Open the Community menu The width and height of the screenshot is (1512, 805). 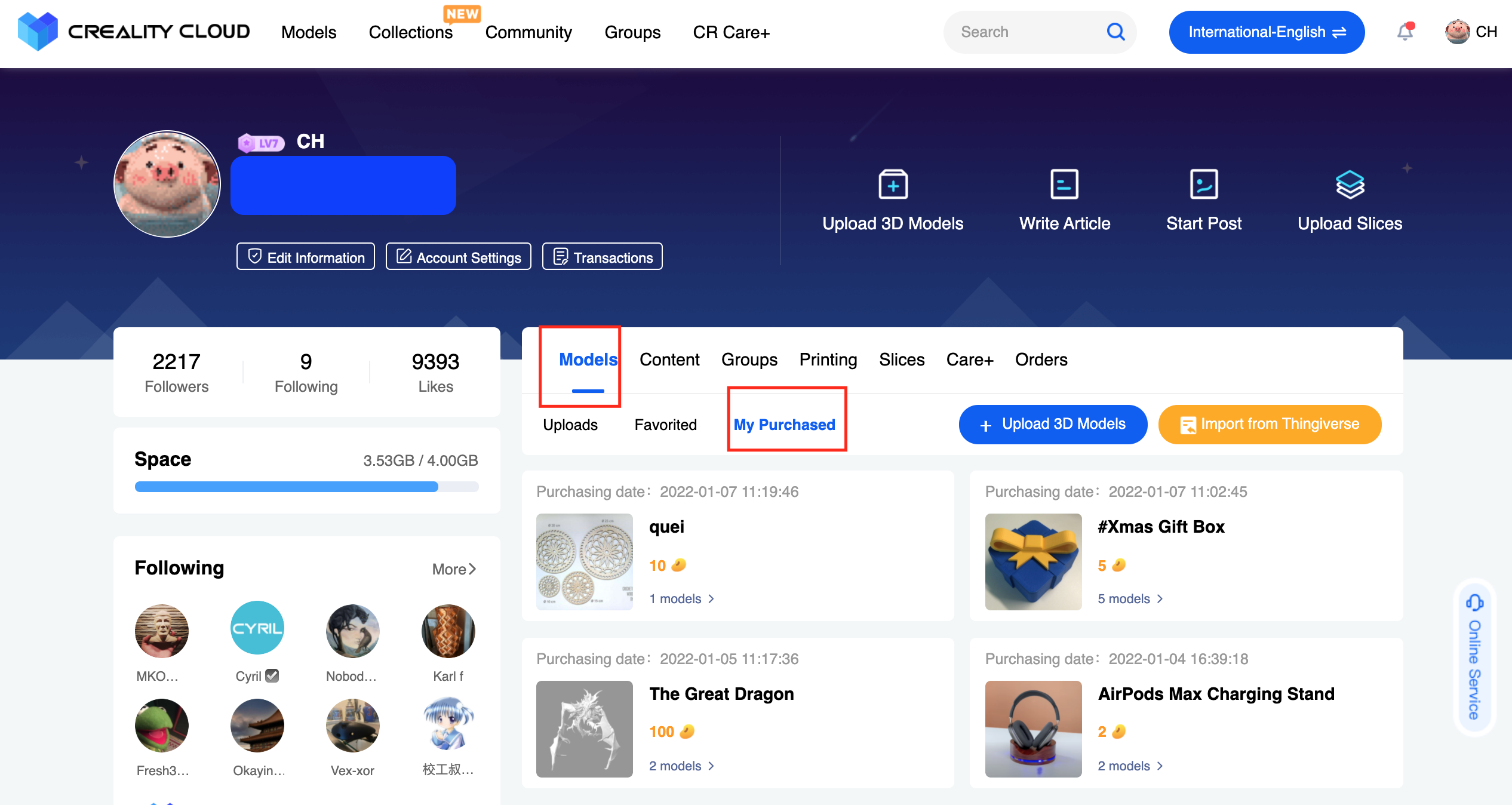pos(528,32)
